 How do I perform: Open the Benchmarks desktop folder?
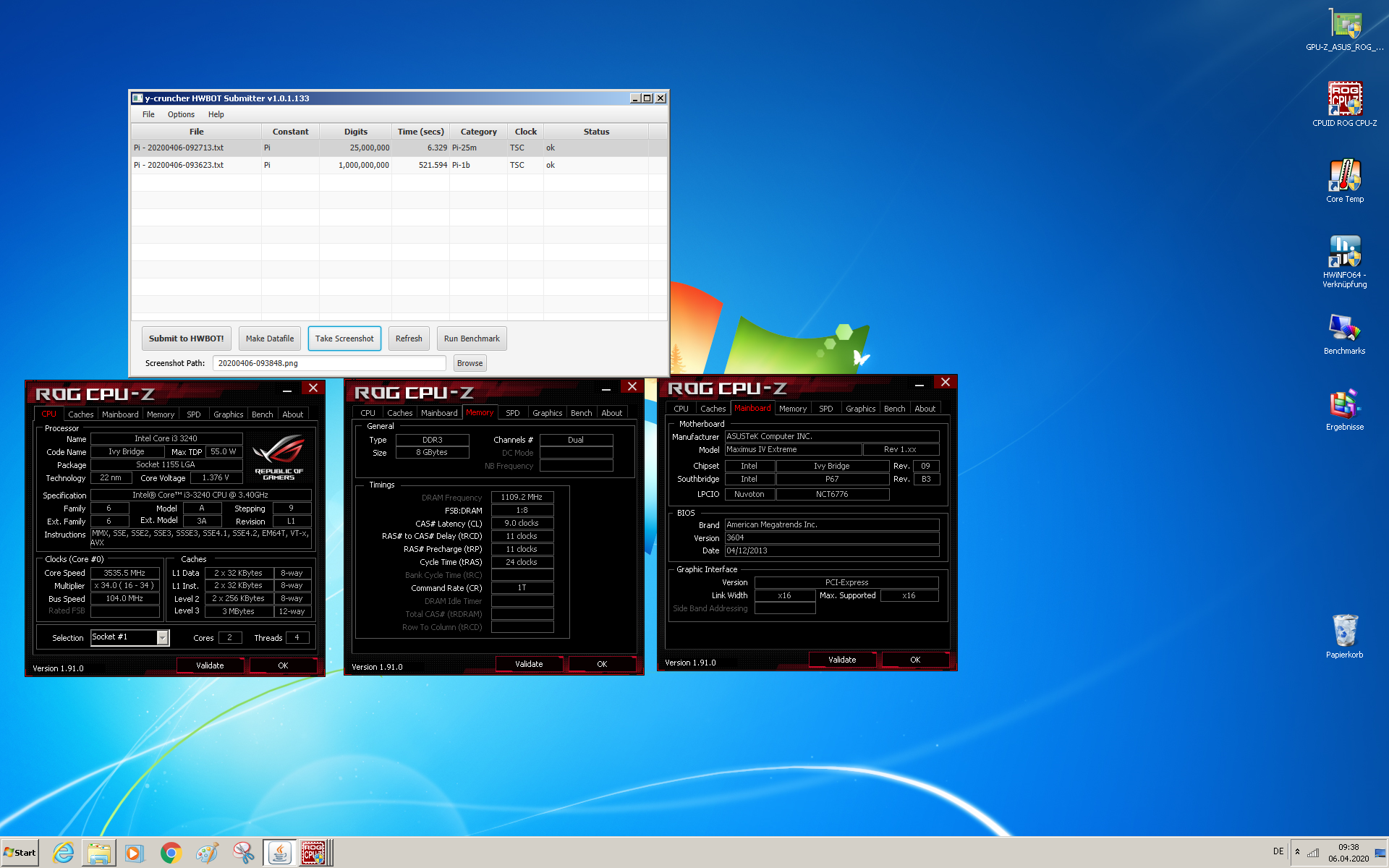click(1345, 333)
